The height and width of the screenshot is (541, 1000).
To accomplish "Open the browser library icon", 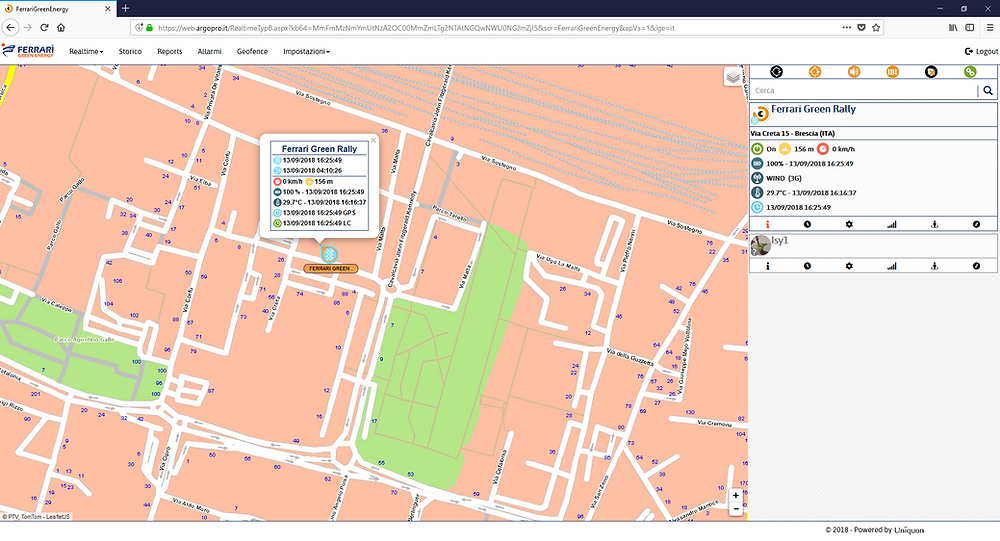I will [x=953, y=27].
